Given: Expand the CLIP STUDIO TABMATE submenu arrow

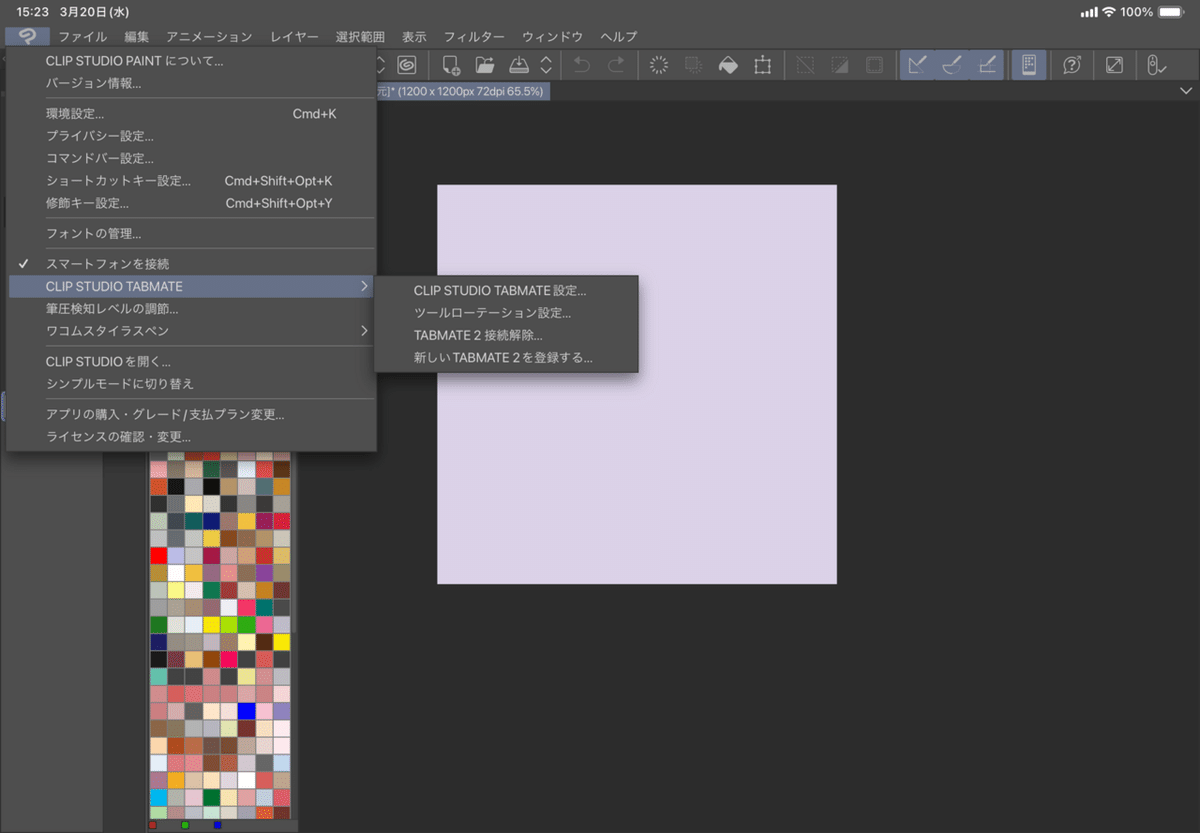Looking at the screenshot, I should click(x=363, y=287).
